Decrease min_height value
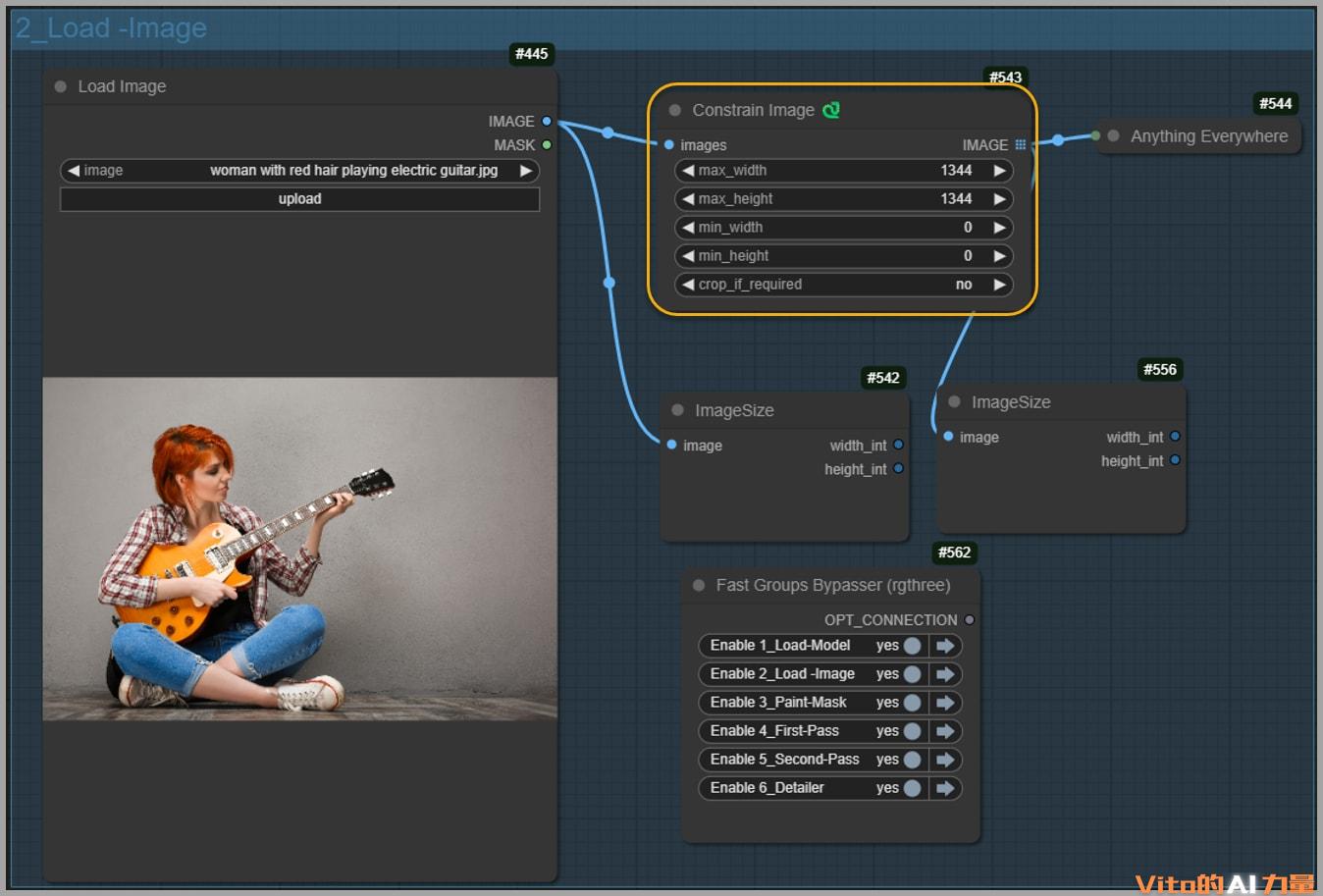Viewport: 1323px width, 896px height. click(688, 256)
